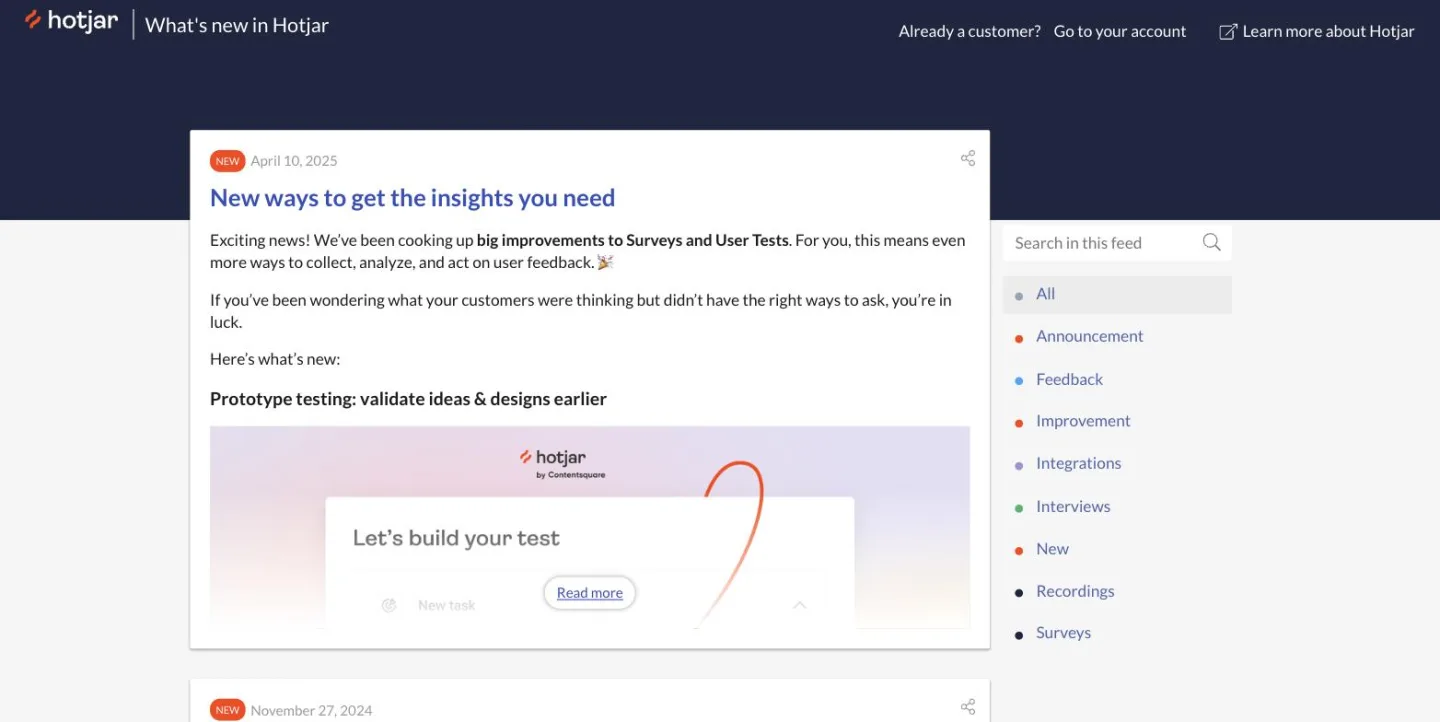Filter feed by Improvement
Viewport: 1440px width, 722px height.
click(1083, 421)
